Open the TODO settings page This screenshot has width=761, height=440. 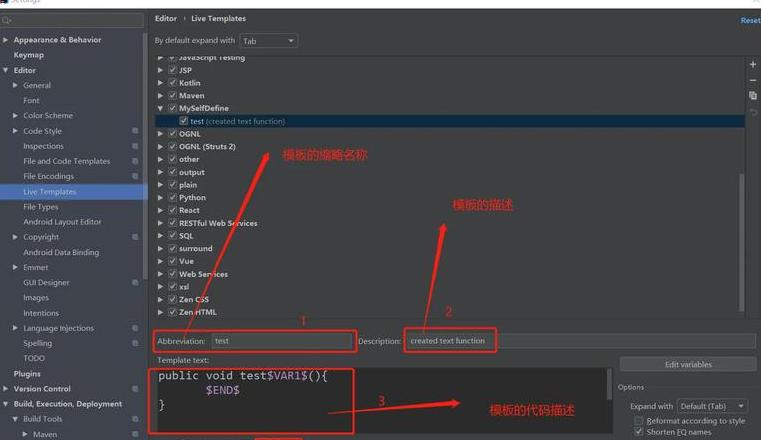34,358
